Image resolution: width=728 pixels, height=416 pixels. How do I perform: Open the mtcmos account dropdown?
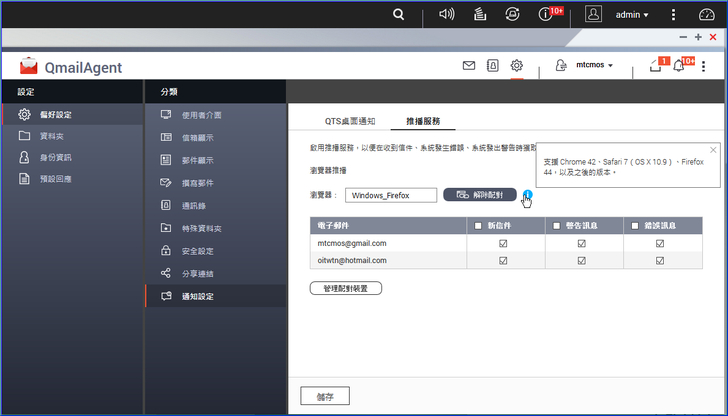tap(595, 66)
